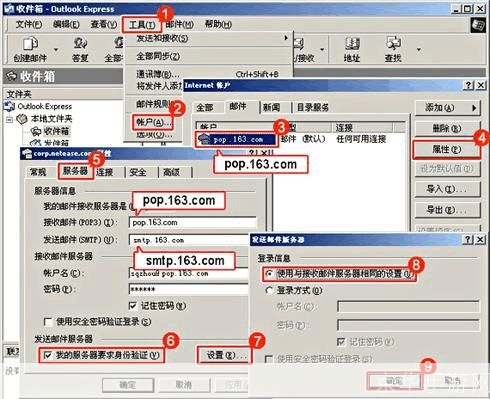The image size is (490, 399).
Task: Click the Find (查找) toolbar icon
Action: 393,50
